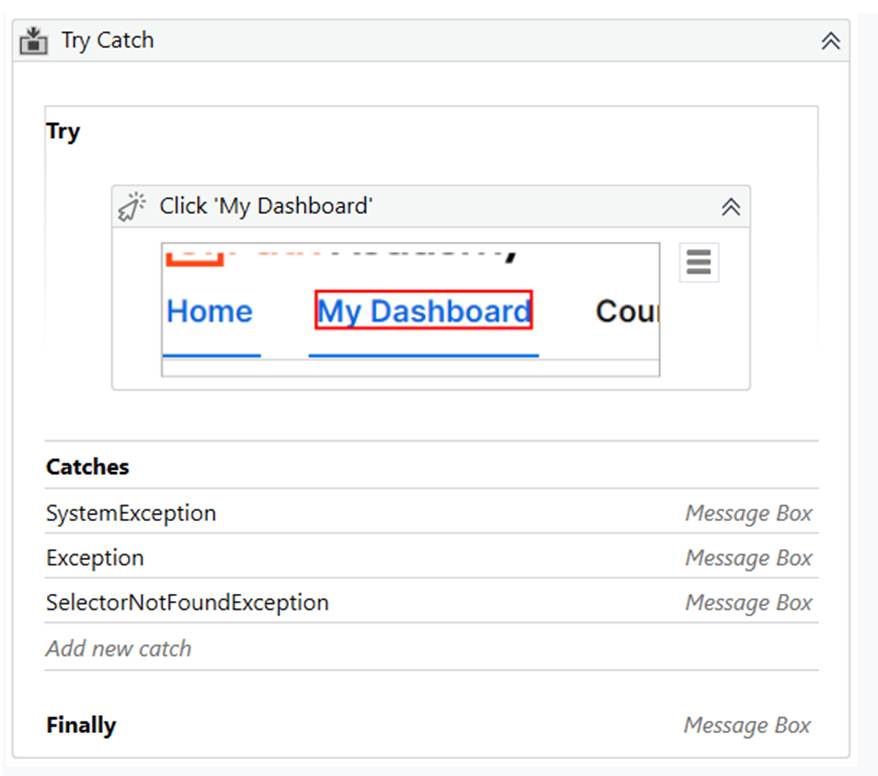The height and width of the screenshot is (776, 878).
Task: Click the Message Box beside SelectorNotFoundException
Action: [748, 602]
